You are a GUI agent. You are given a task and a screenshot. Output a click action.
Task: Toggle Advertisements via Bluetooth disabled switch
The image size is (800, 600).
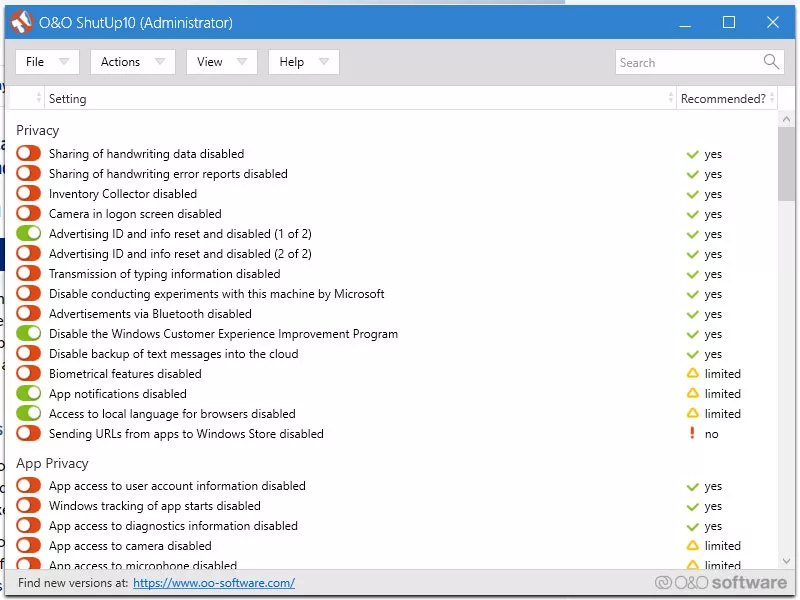click(x=28, y=313)
